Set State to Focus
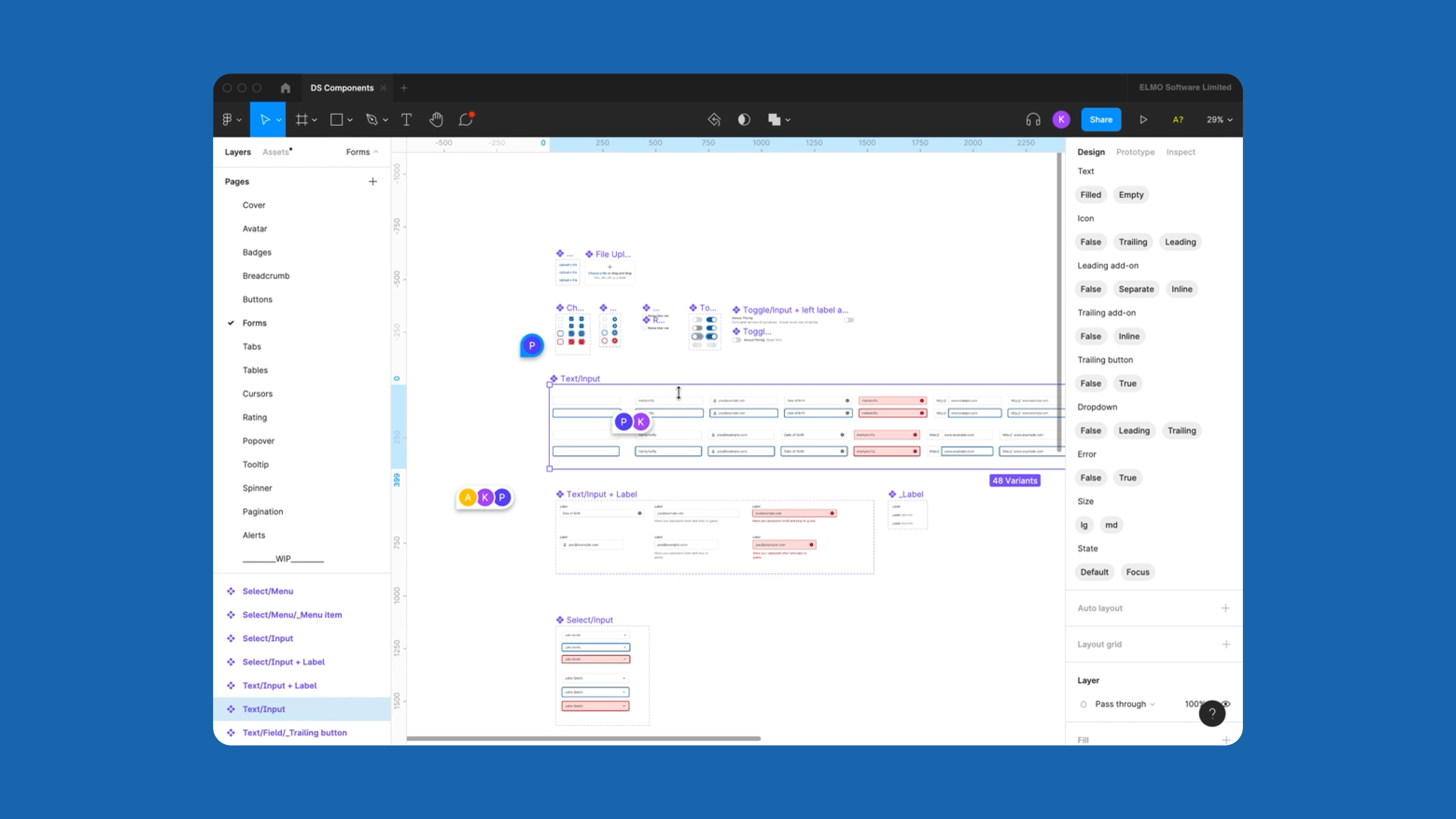Viewport: 1456px width, 819px height. tap(1138, 572)
